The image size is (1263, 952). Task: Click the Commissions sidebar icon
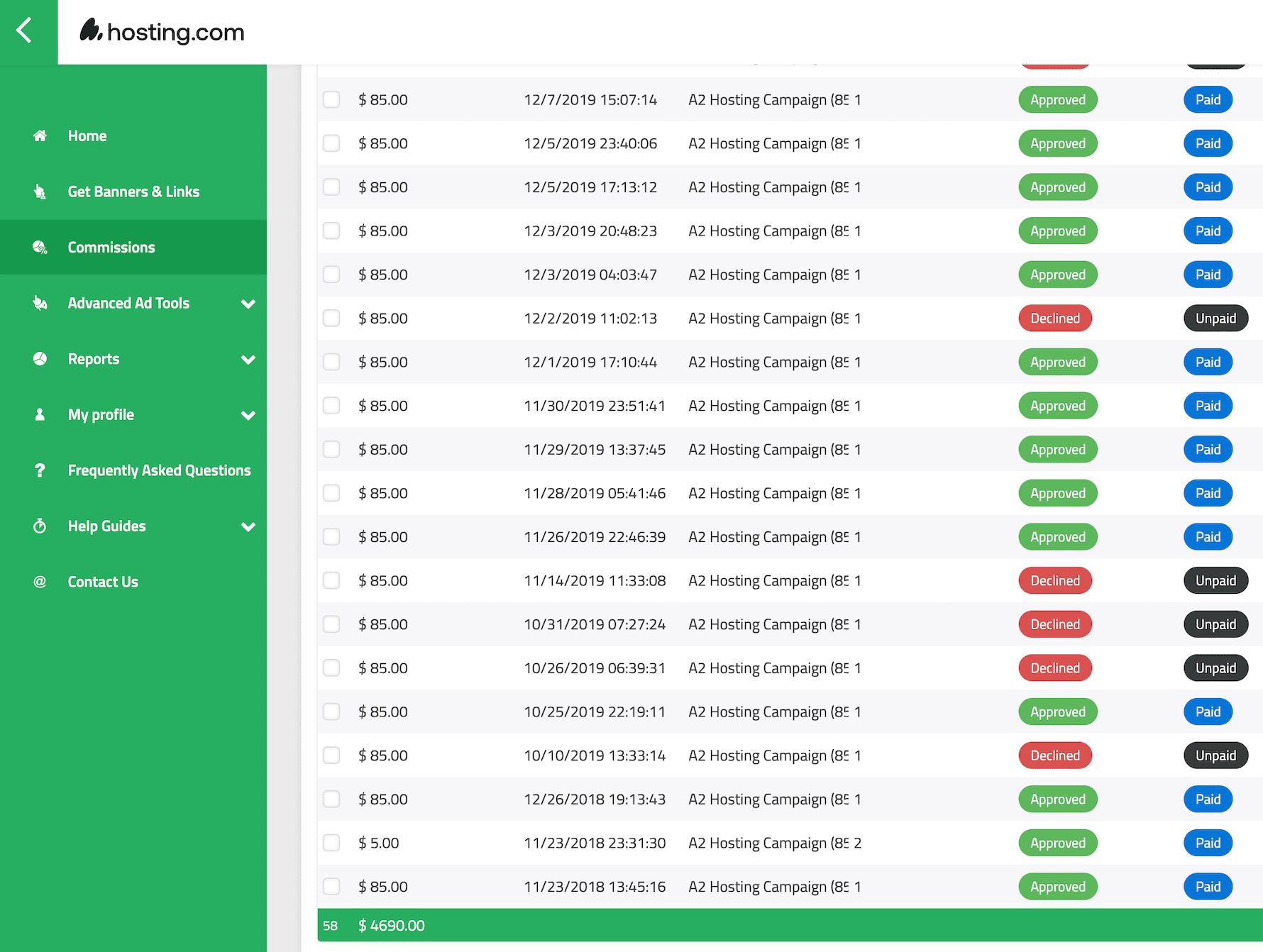[40, 247]
